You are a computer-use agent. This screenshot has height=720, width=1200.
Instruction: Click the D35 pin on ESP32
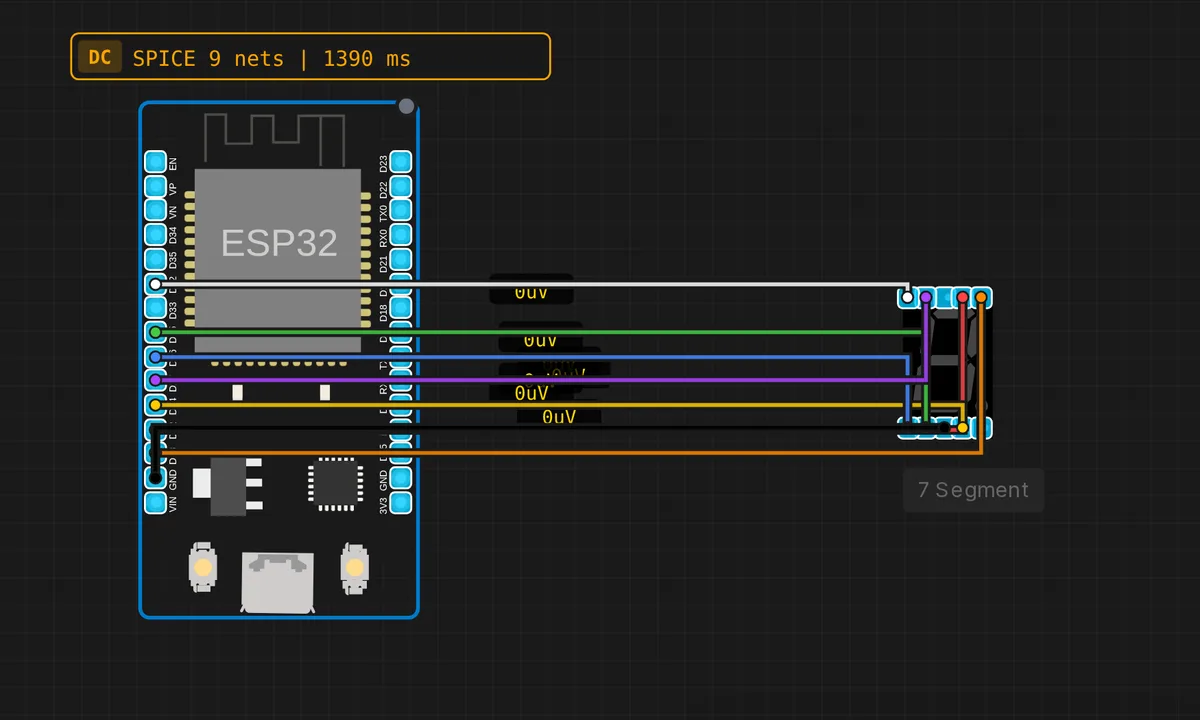click(155, 259)
